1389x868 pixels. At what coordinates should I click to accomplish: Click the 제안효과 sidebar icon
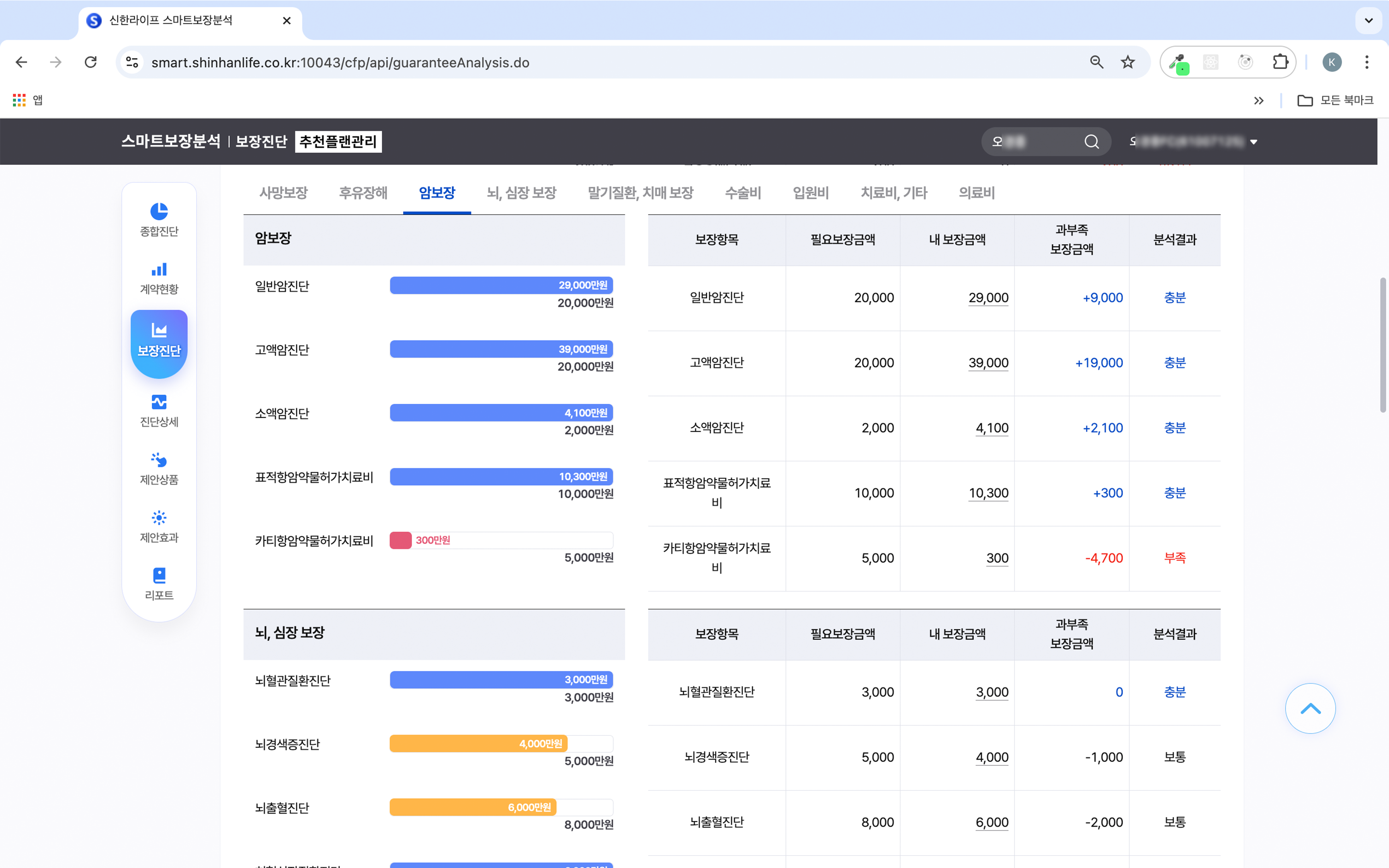point(159,518)
